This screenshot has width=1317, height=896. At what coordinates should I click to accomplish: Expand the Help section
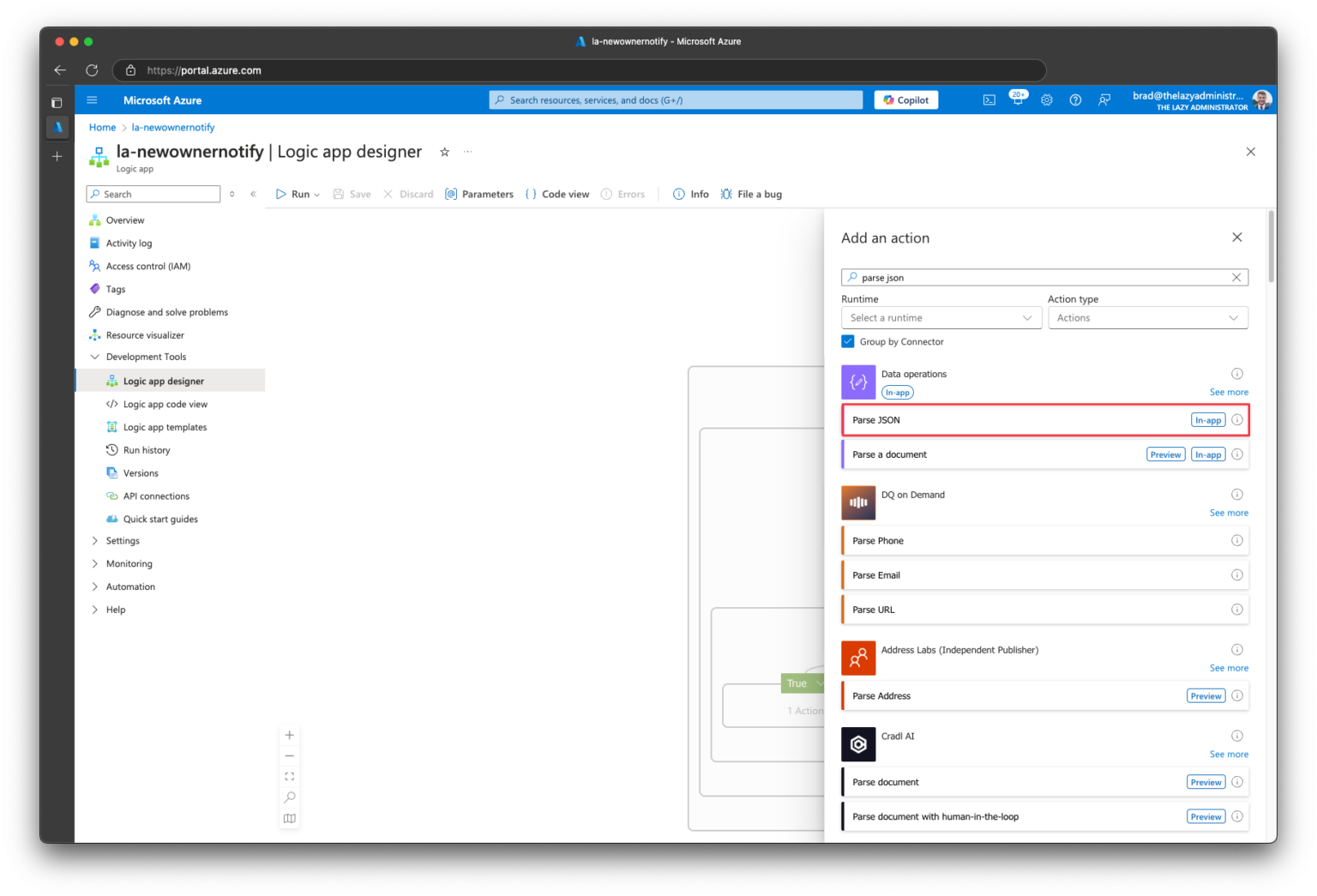tap(94, 610)
